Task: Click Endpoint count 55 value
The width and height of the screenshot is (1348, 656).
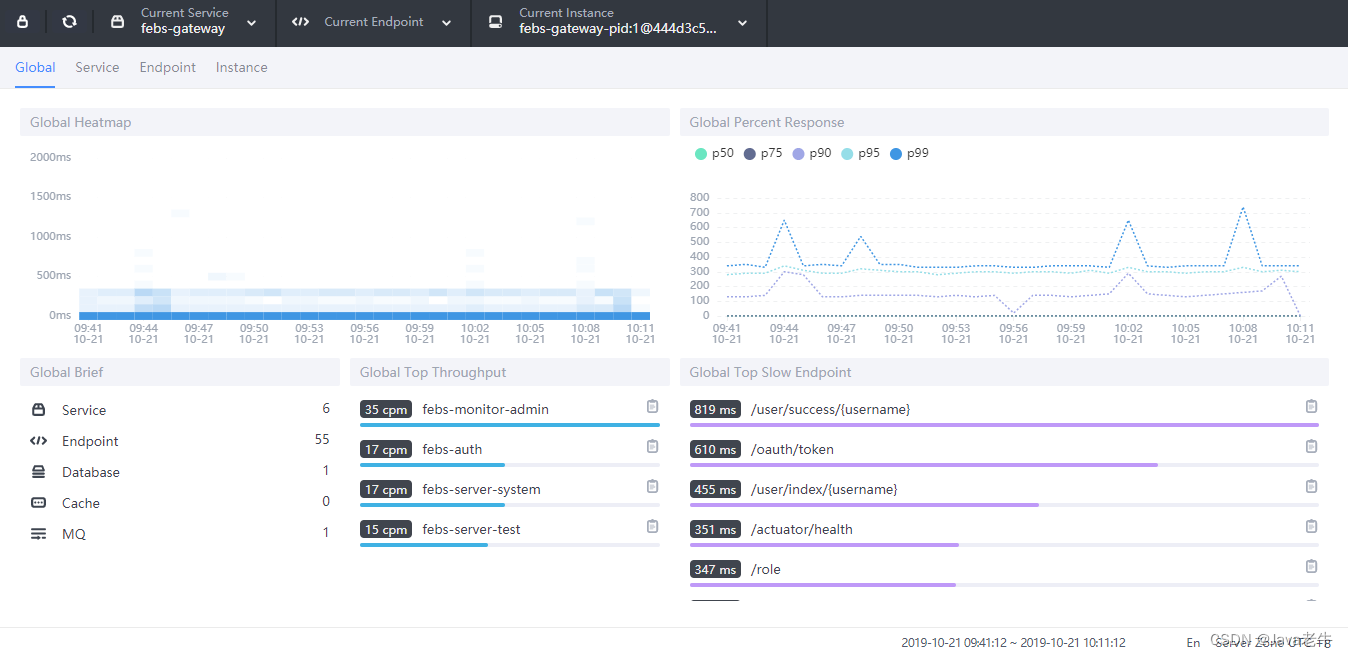Action: click(x=322, y=439)
